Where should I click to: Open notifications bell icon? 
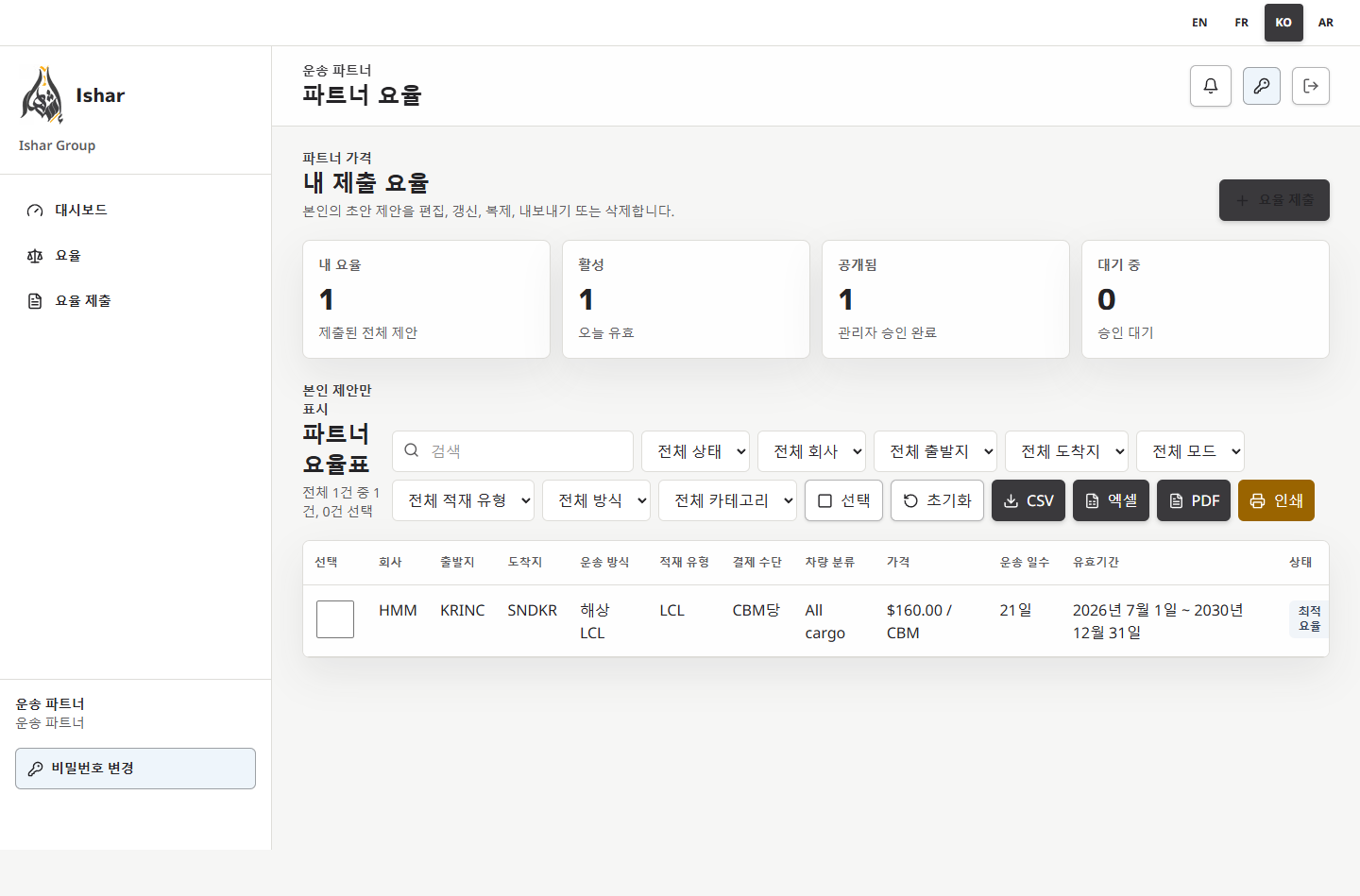click(1211, 86)
